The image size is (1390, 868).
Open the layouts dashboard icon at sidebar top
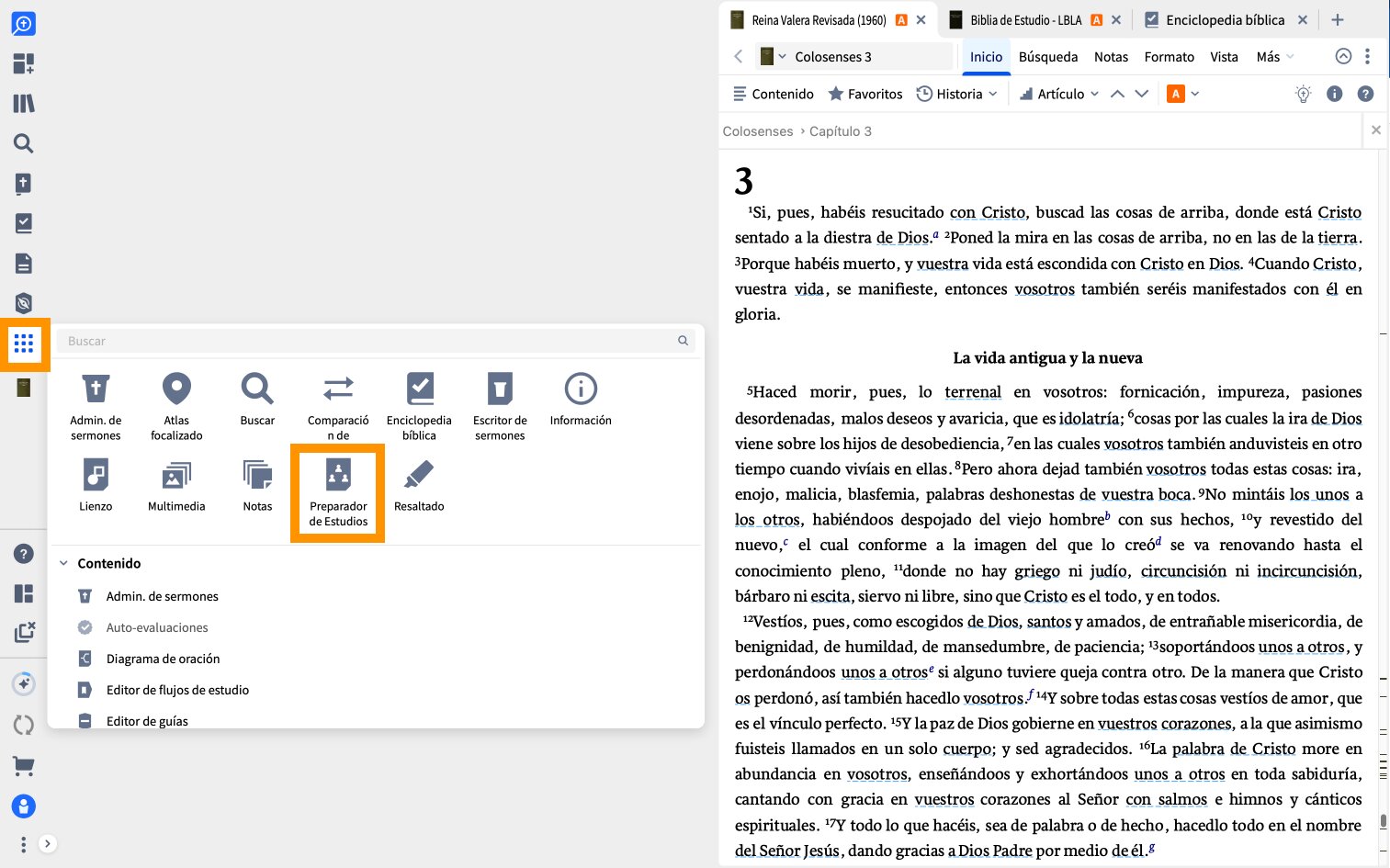(24, 63)
